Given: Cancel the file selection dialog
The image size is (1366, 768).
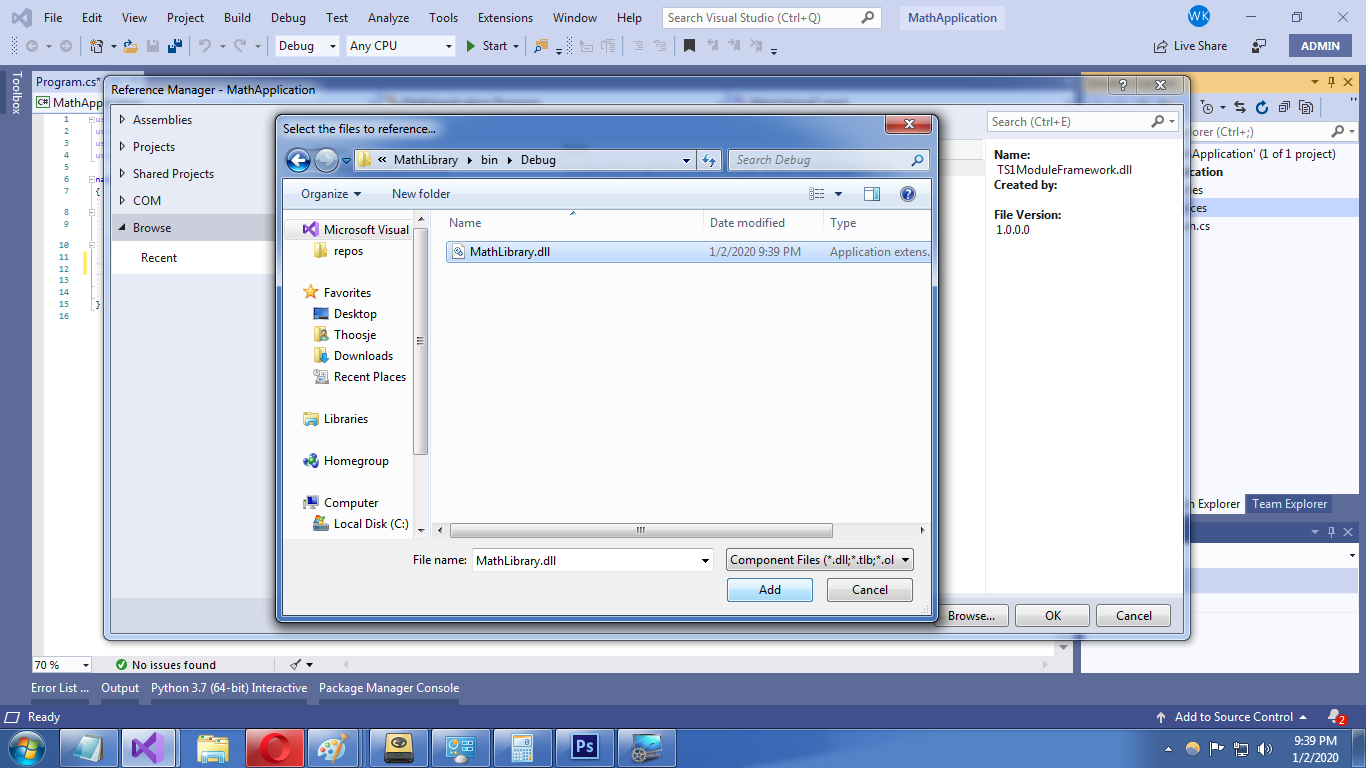Looking at the screenshot, I should (x=870, y=590).
